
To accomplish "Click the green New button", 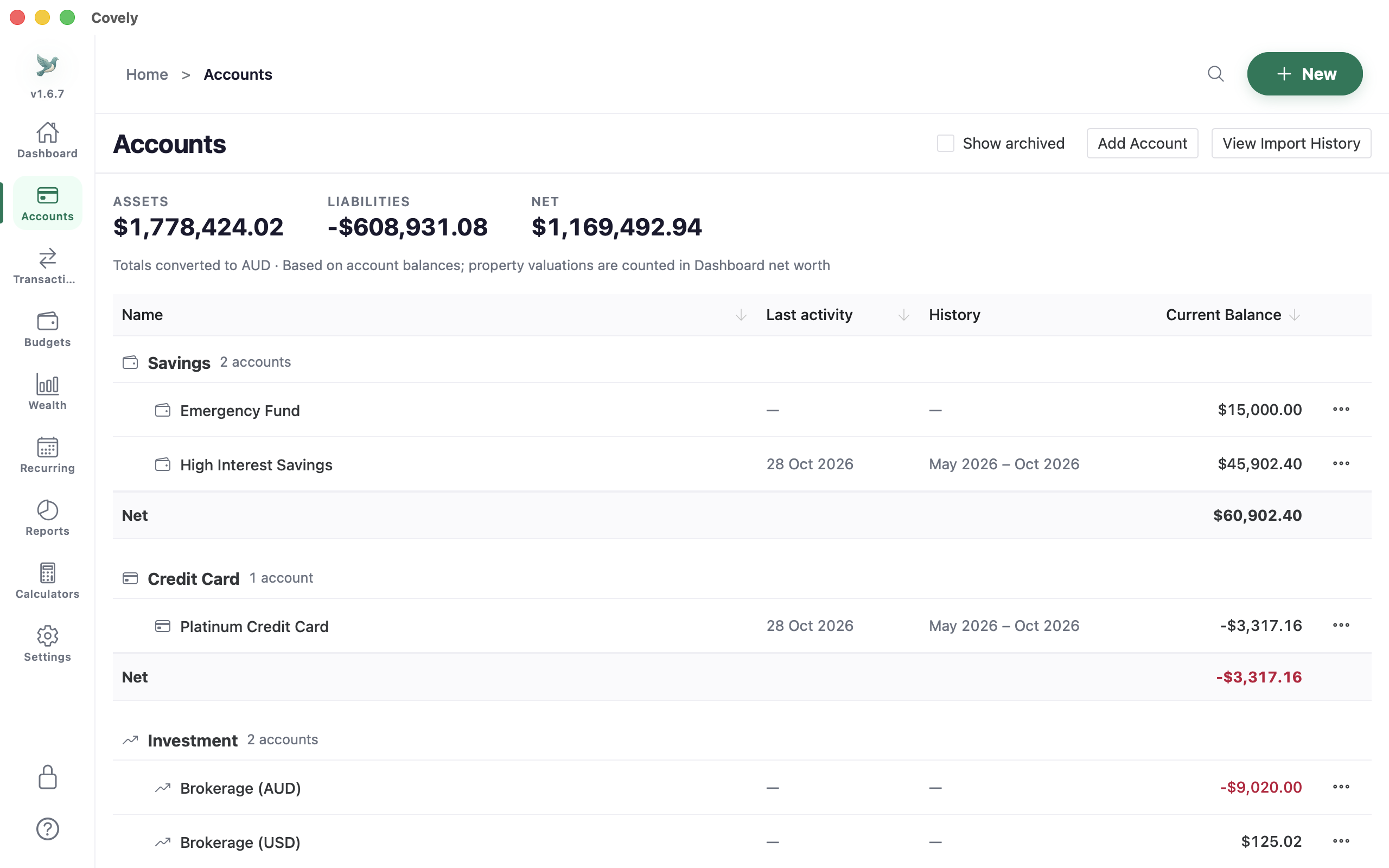I will pos(1304,74).
